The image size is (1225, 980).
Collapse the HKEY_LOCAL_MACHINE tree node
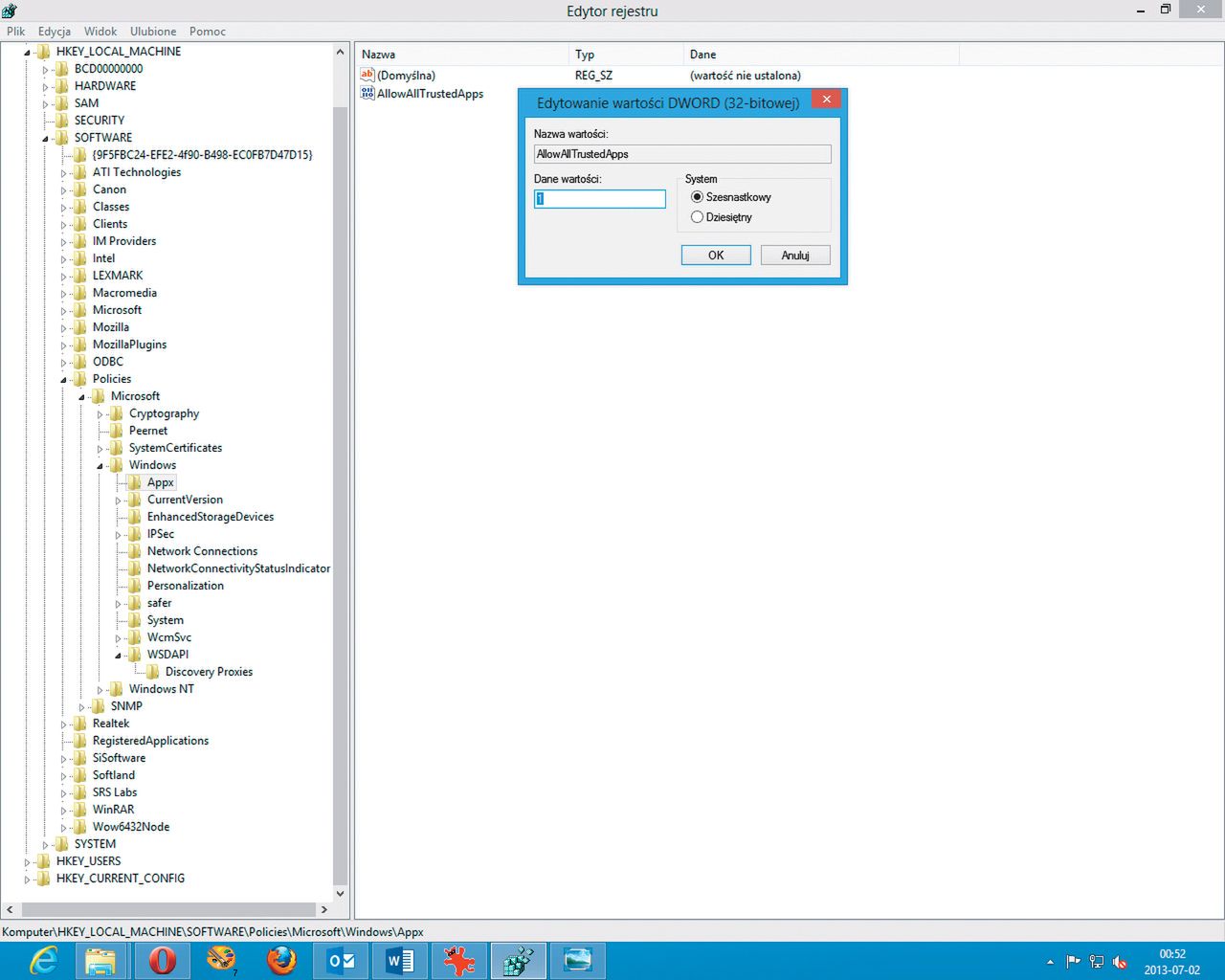click(28, 53)
